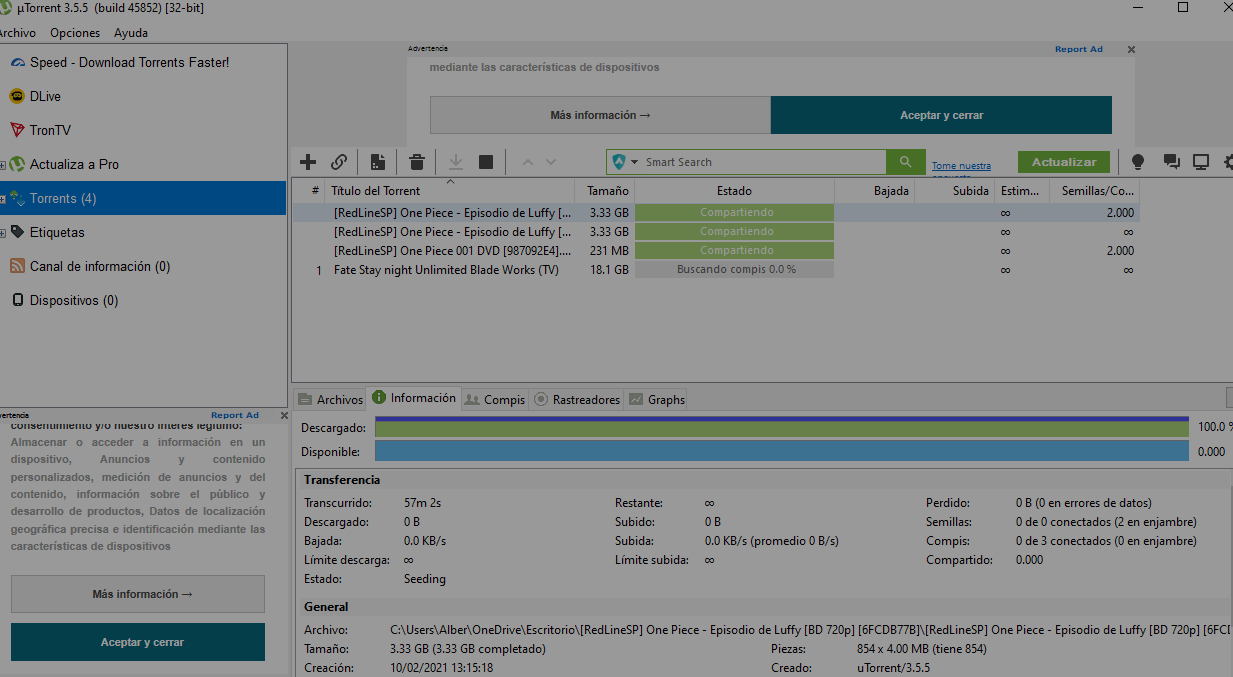Close the top banner advert
The width and height of the screenshot is (1233, 677).
[1131, 49]
